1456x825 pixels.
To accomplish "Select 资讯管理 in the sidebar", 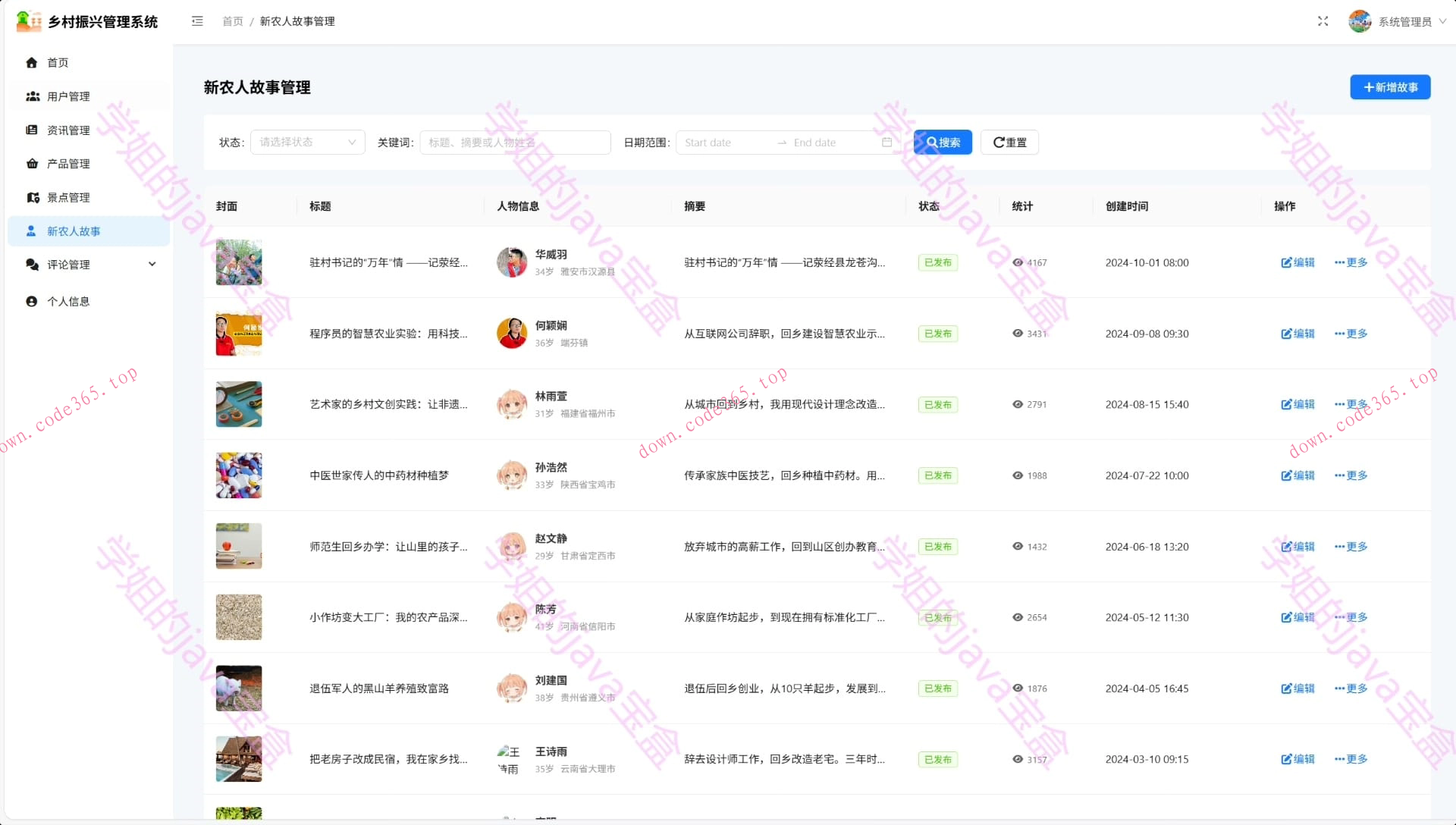I will coord(67,130).
